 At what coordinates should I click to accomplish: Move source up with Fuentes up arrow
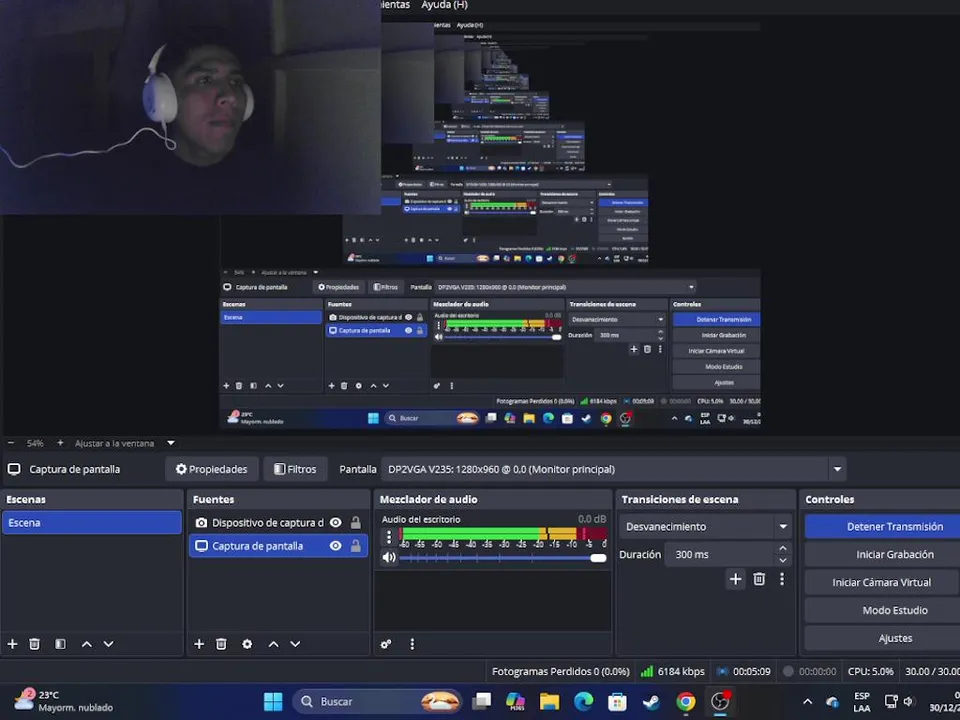click(x=274, y=644)
